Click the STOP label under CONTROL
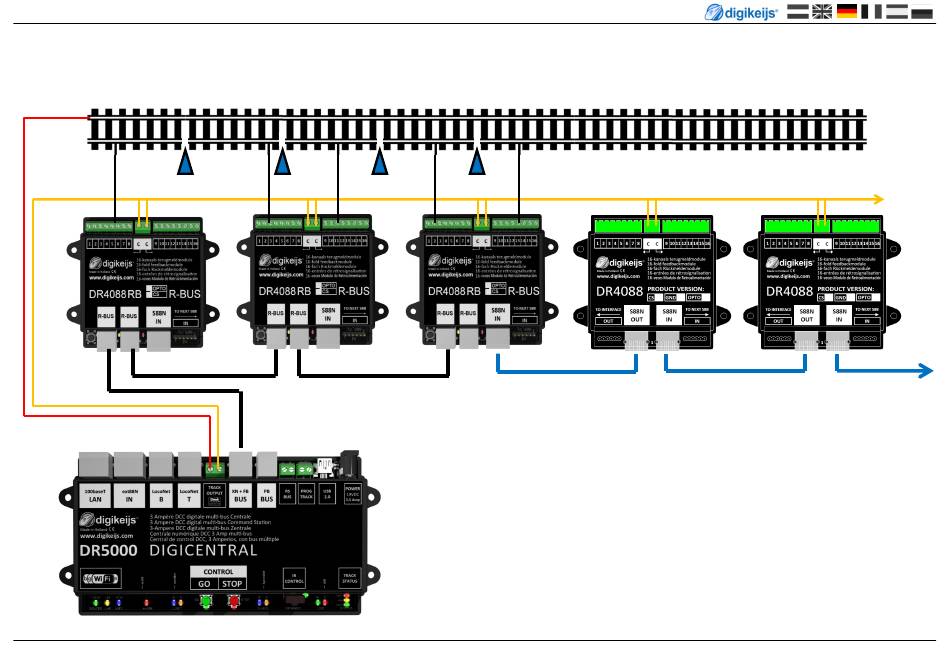This screenshot has height=659, width=950. coord(232,584)
